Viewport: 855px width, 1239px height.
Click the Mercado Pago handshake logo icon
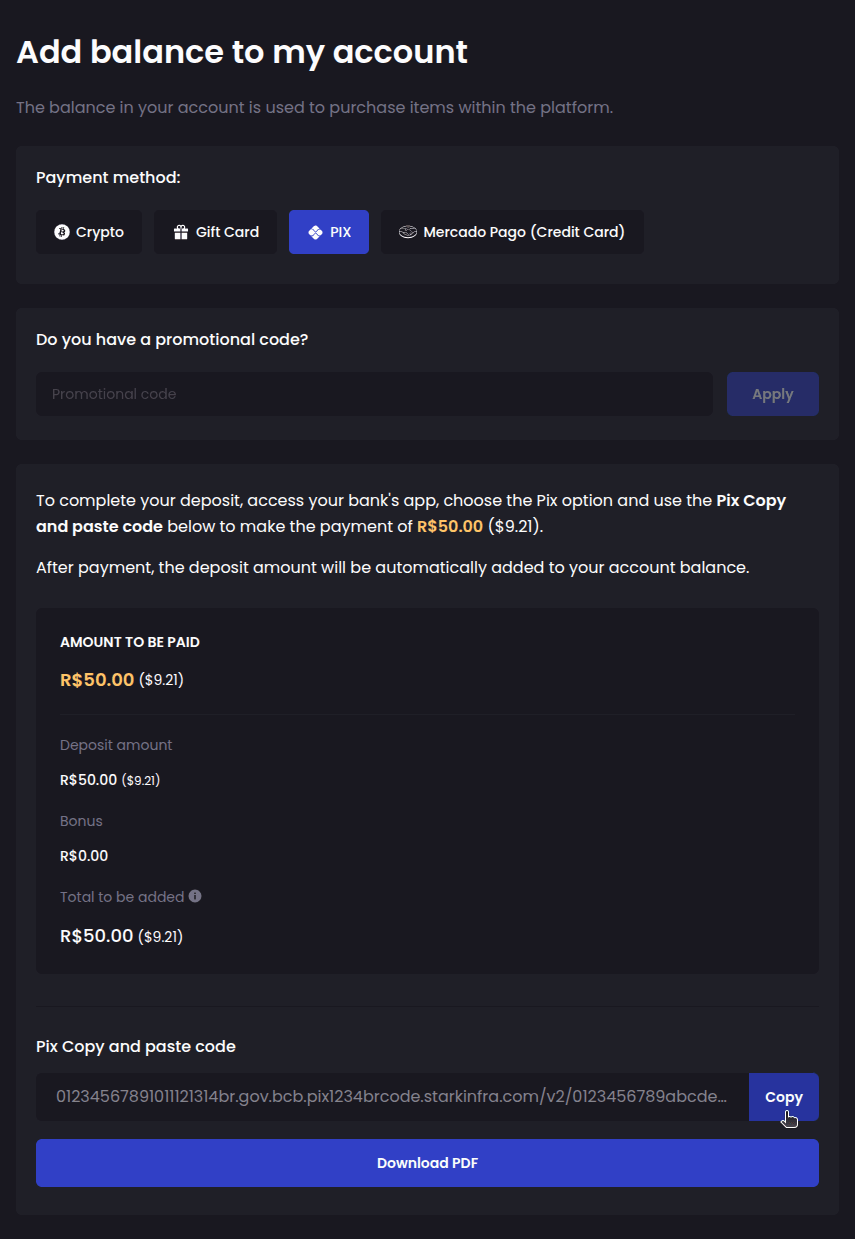[x=406, y=231]
